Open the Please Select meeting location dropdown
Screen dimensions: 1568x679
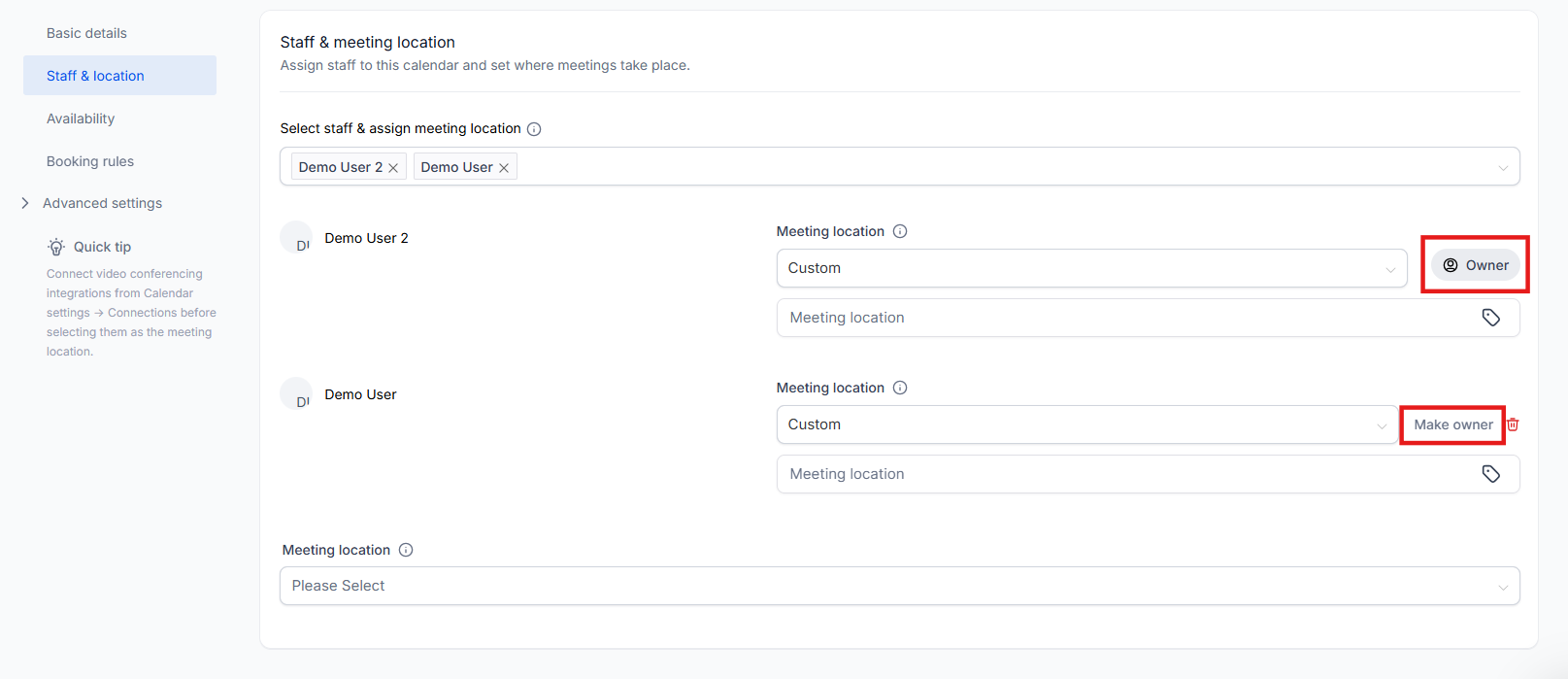(899, 586)
